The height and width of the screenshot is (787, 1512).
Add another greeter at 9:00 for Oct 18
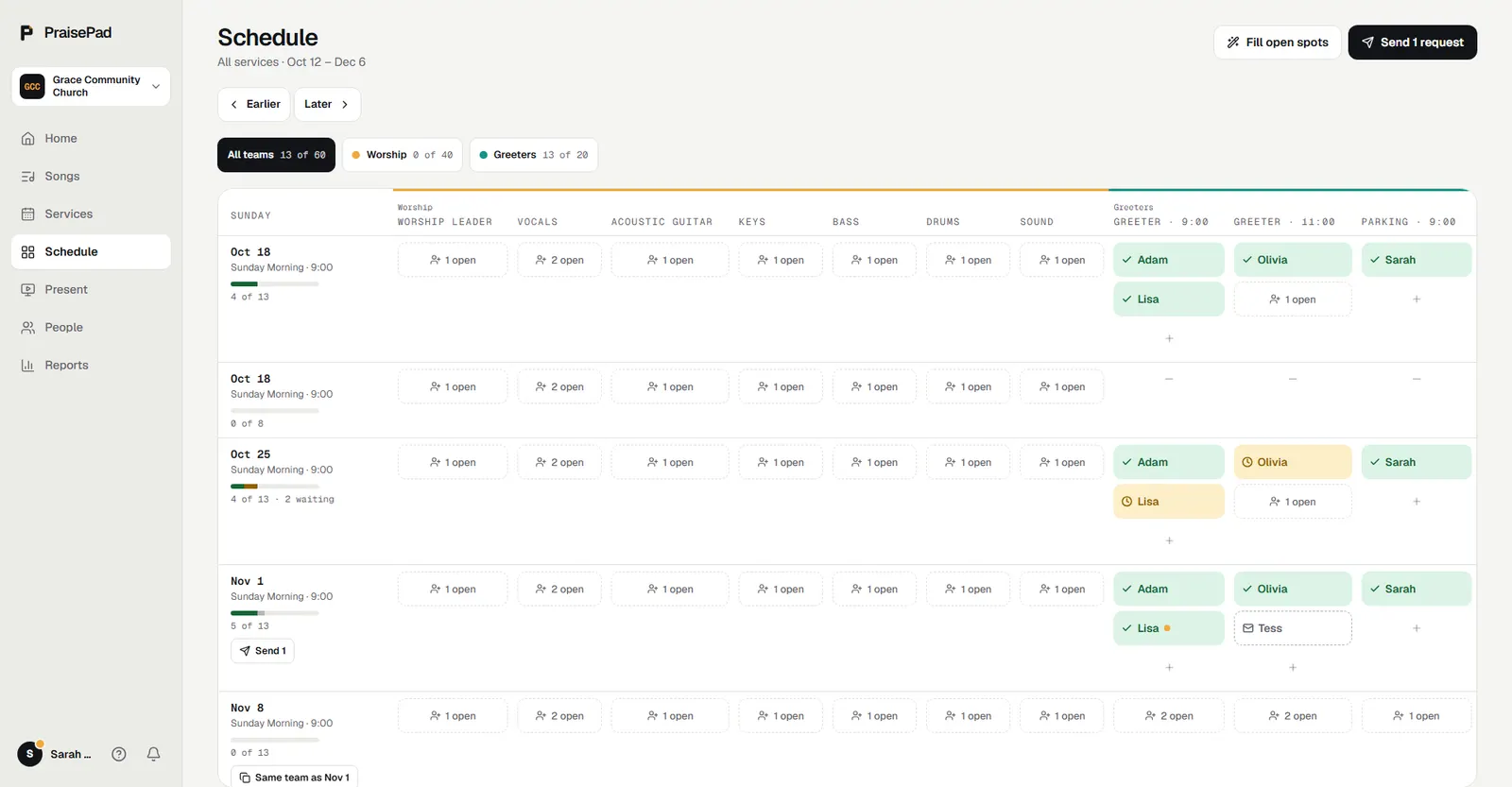click(1169, 338)
